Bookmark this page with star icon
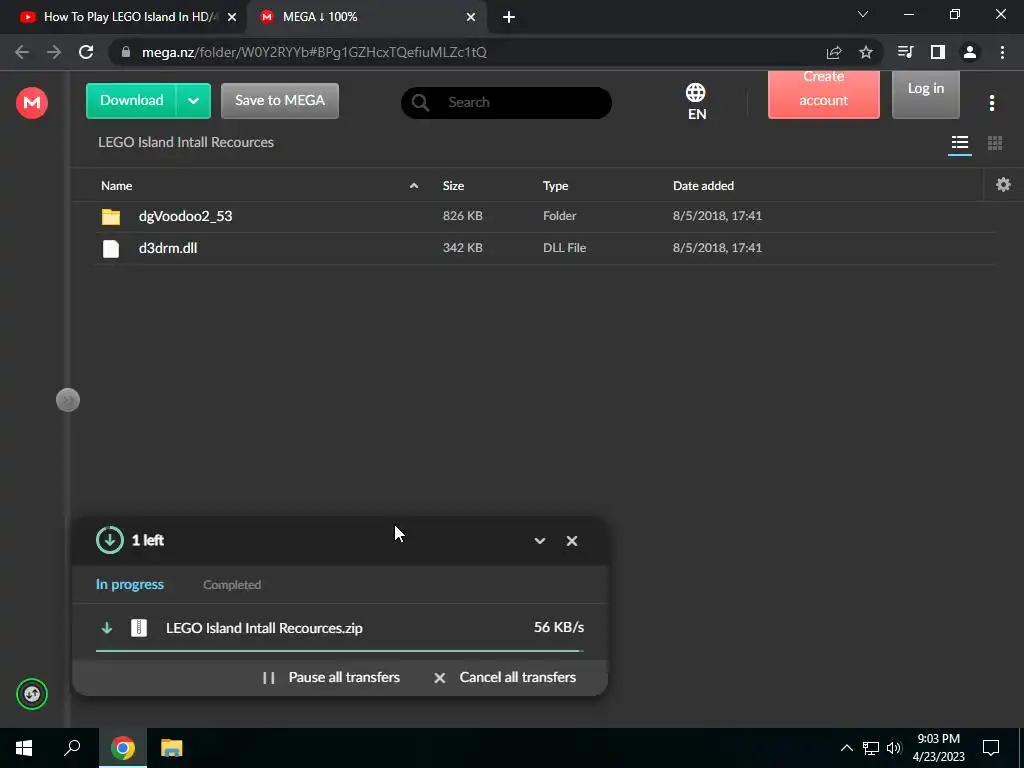1024x768 pixels. point(866,52)
